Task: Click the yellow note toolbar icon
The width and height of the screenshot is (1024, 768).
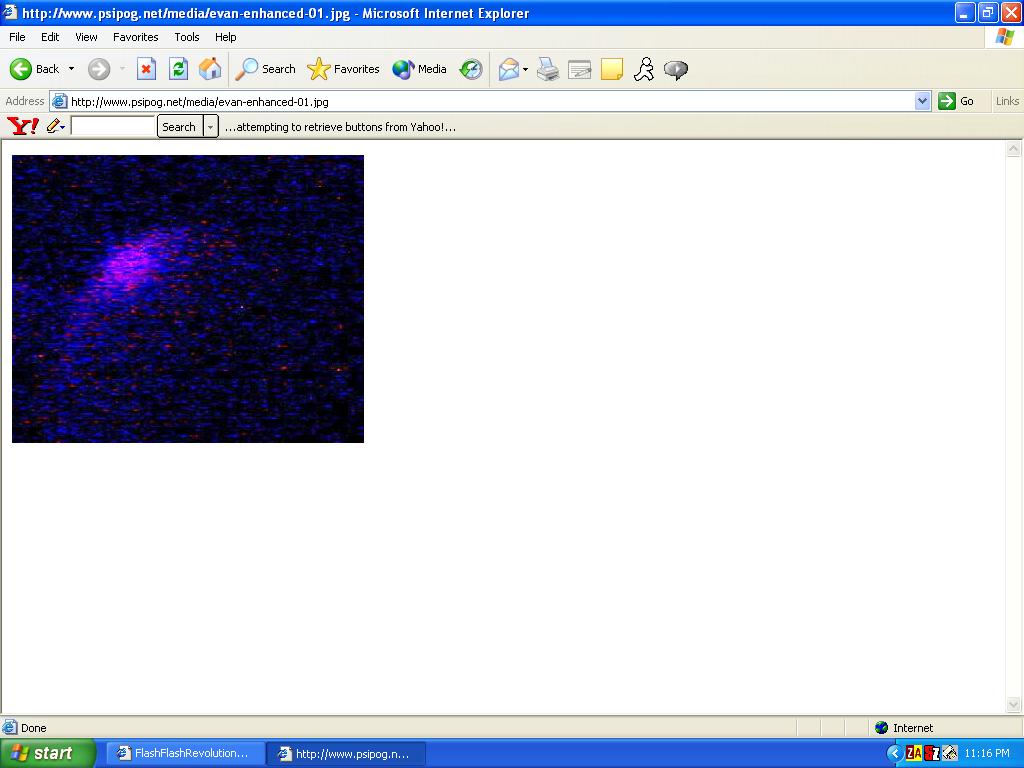Action: point(612,69)
